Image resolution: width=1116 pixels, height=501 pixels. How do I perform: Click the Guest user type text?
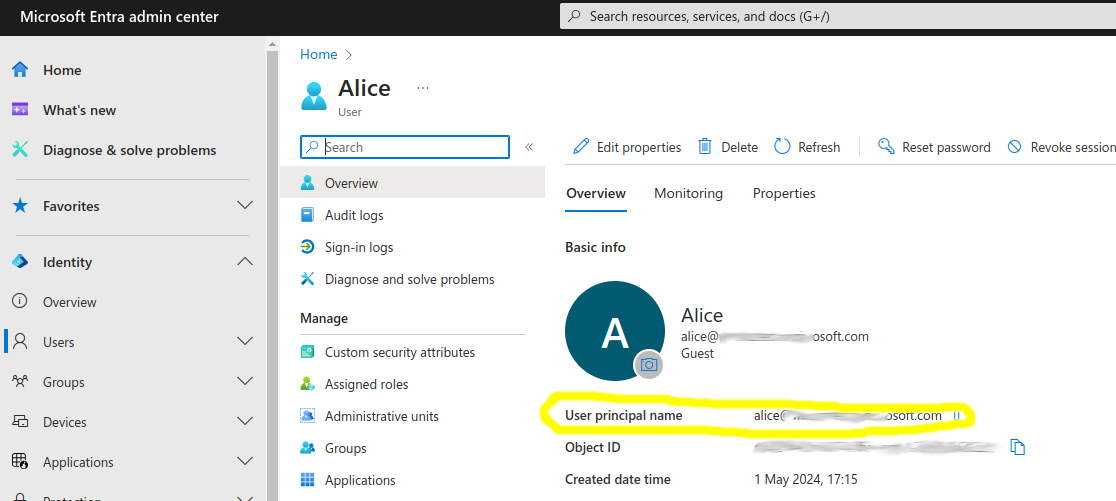pos(698,353)
